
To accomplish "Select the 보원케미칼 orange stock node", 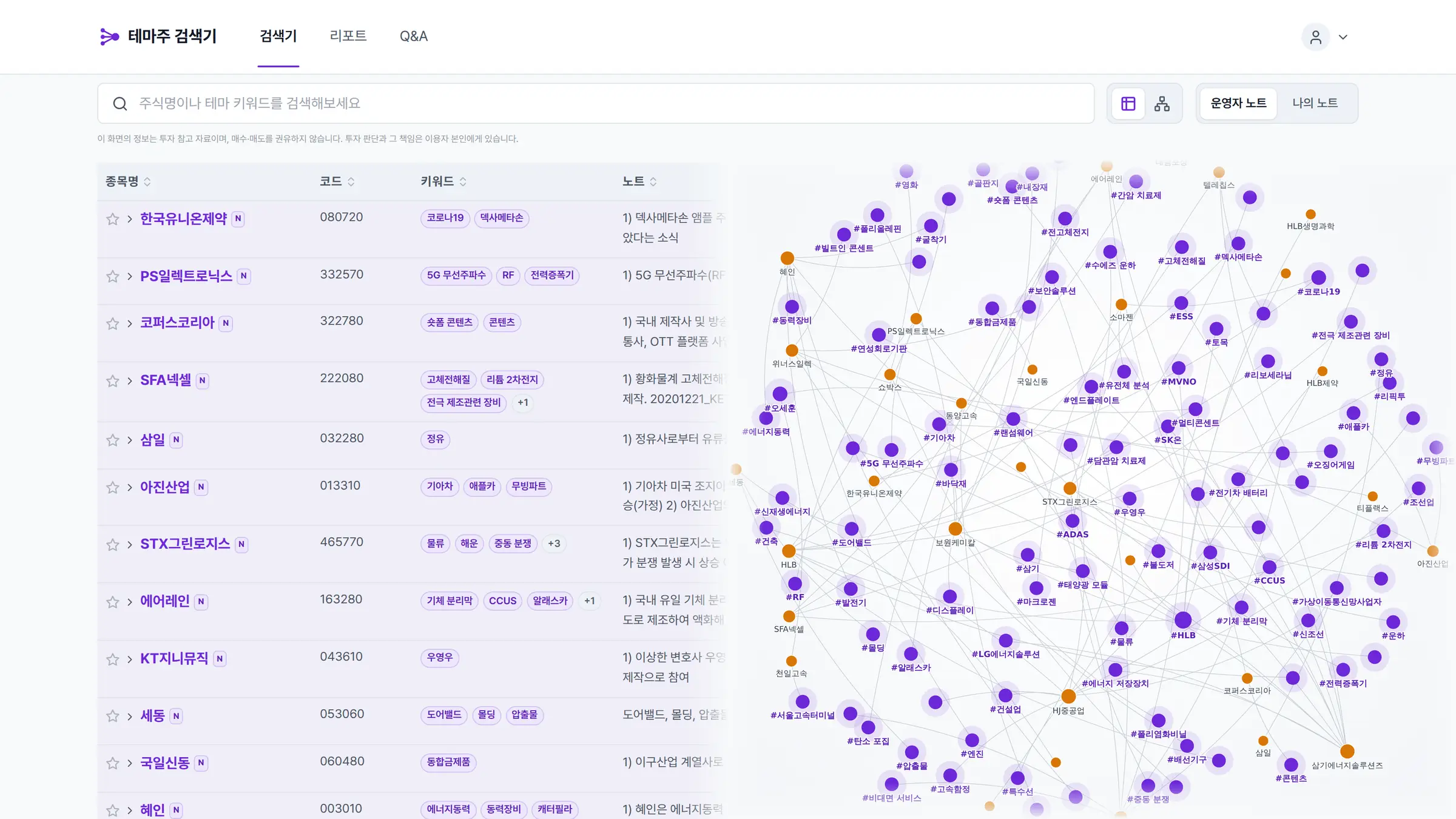I will coord(955,529).
